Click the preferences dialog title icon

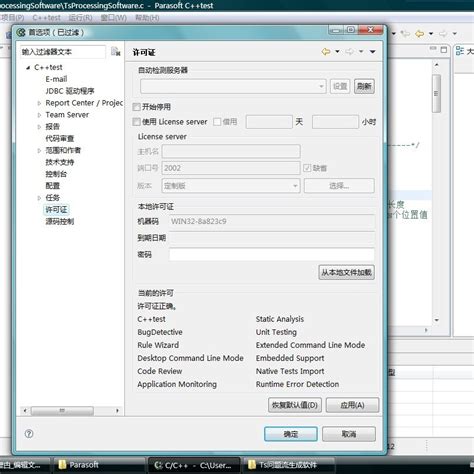[x=21, y=32]
